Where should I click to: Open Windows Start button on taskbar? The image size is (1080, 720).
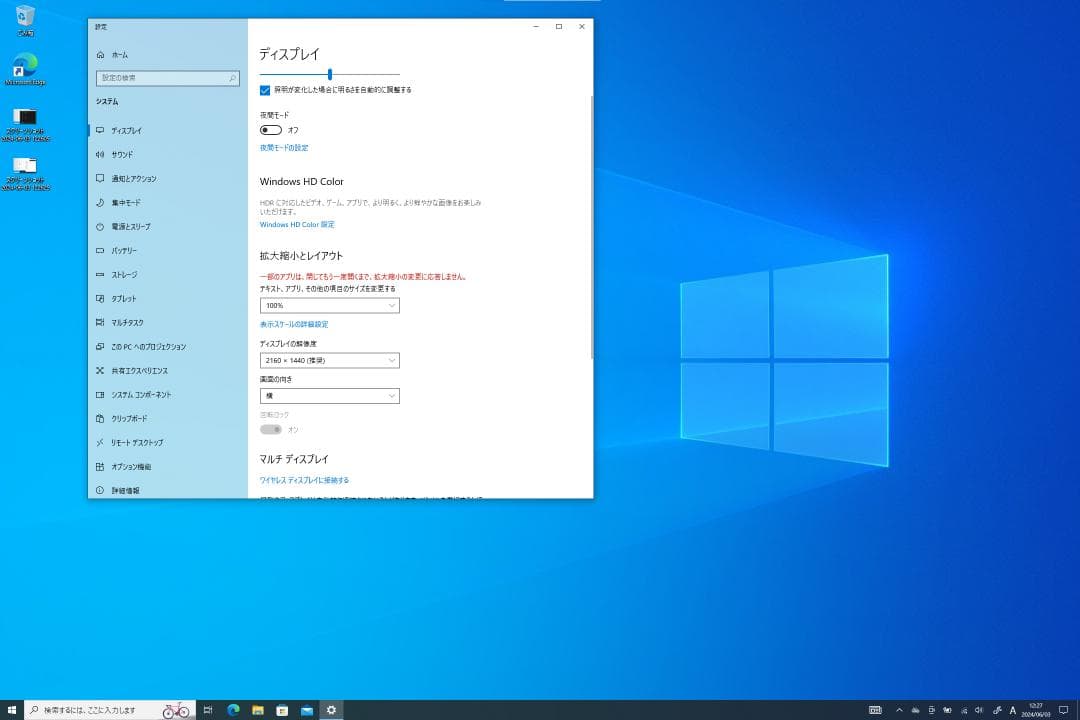tap(12, 710)
